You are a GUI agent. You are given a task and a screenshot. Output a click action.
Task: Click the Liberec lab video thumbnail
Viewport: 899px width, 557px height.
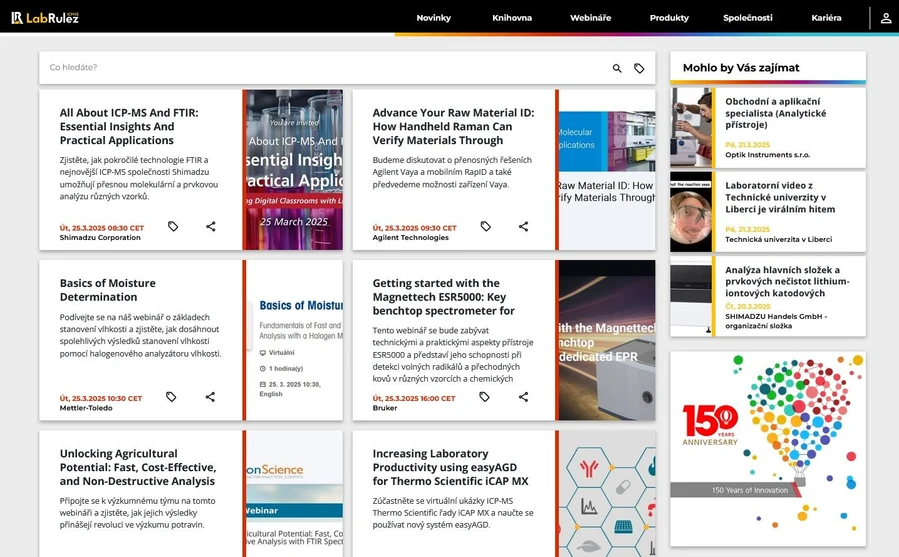click(x=691, y=212)
